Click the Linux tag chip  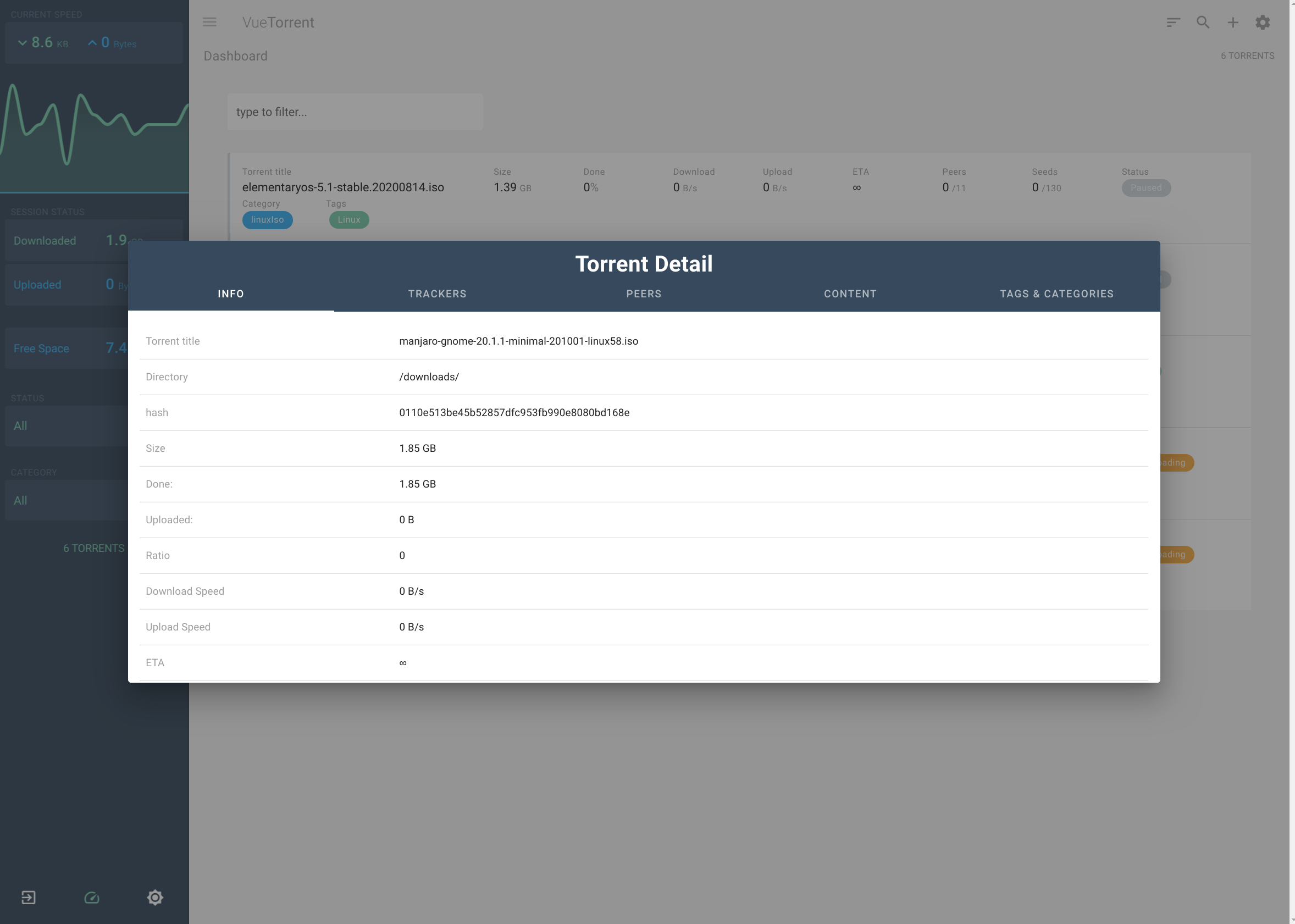tap(348, 220)
